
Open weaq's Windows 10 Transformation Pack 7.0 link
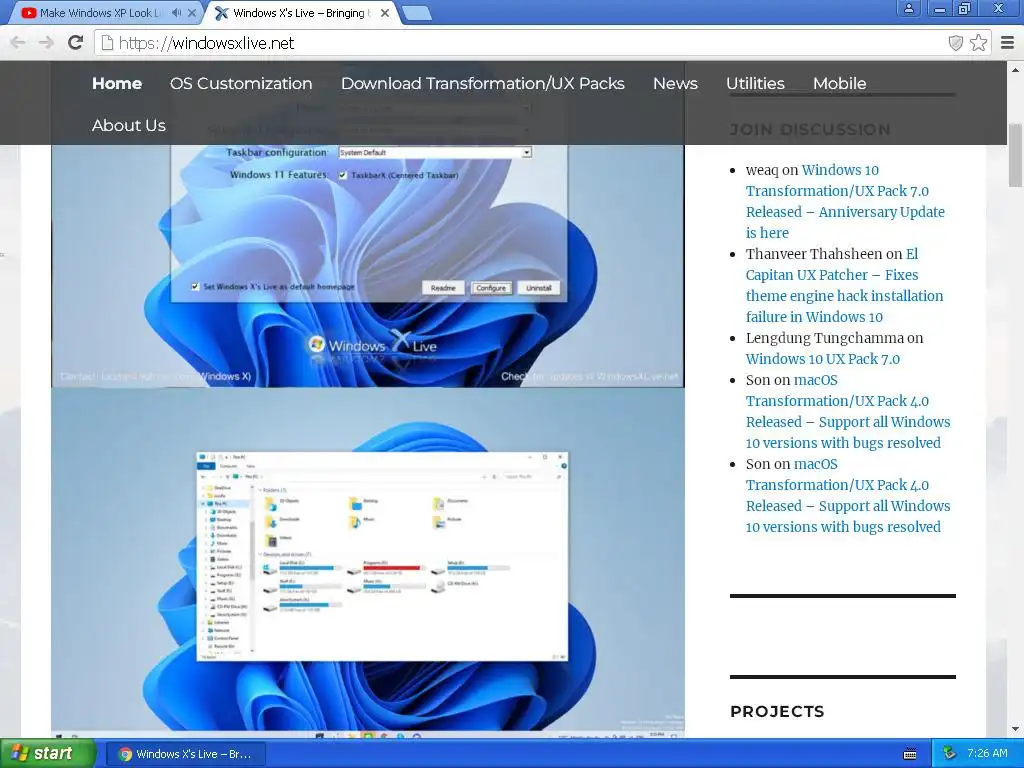tap(845, 201)
